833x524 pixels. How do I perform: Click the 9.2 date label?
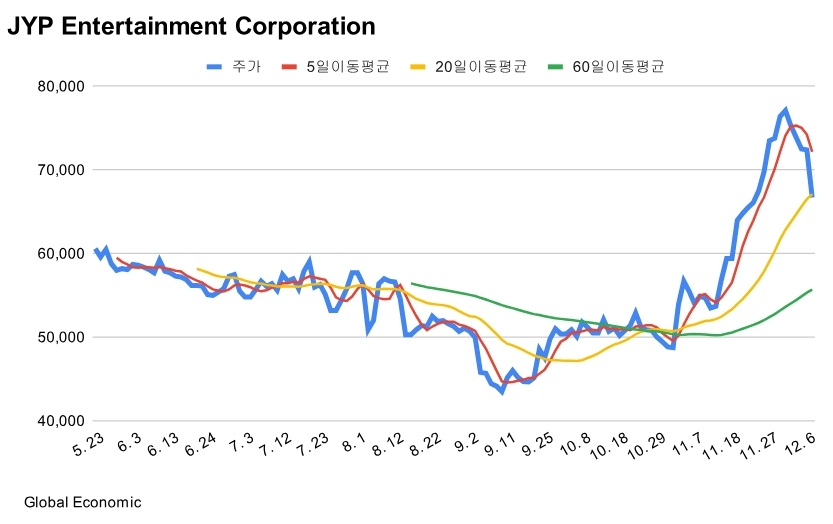click(467, 442)
